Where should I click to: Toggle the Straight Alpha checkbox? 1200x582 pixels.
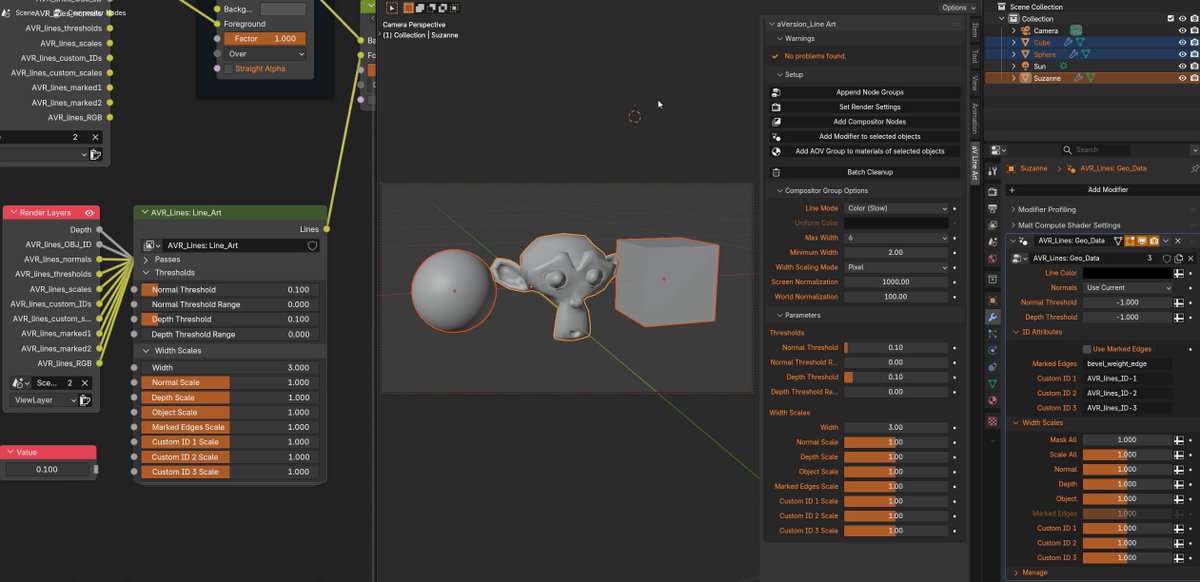(x=228, y=69)
